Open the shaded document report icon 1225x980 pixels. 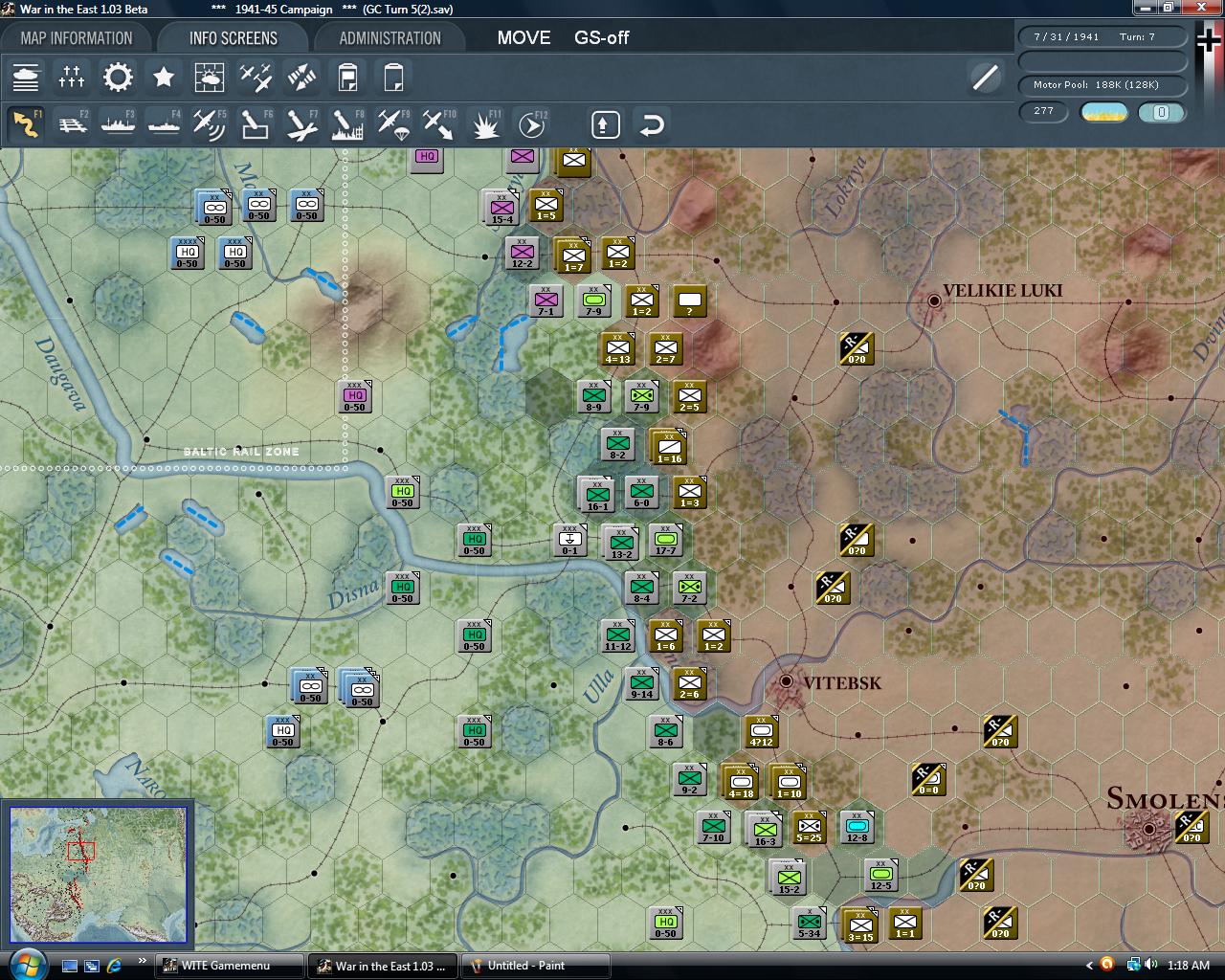click(347, 78)
